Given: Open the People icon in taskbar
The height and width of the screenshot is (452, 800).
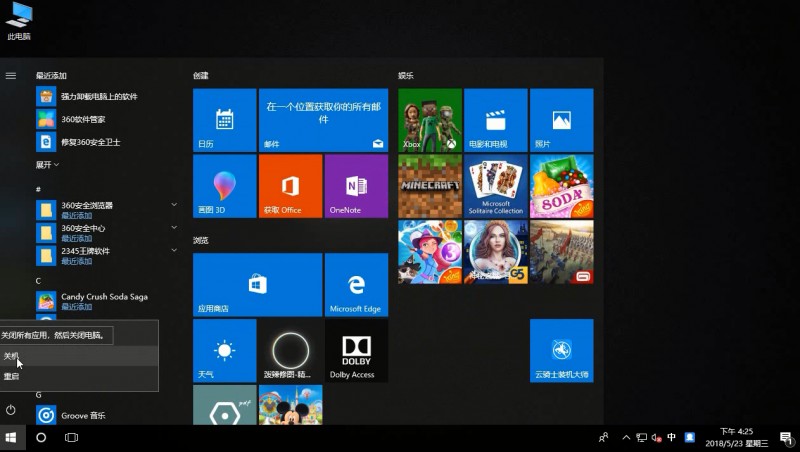Looking at the screenshot, I should pyautogui.click(x=604, y=438).
